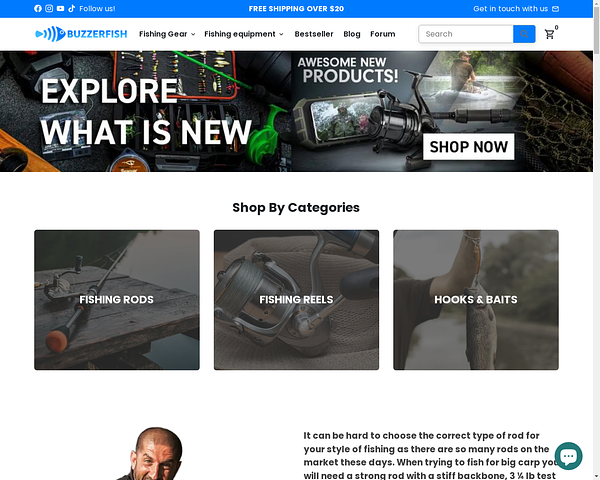
Task: Expand the Fishing equipment dropdown menu
Action: [x=244, y=34]
